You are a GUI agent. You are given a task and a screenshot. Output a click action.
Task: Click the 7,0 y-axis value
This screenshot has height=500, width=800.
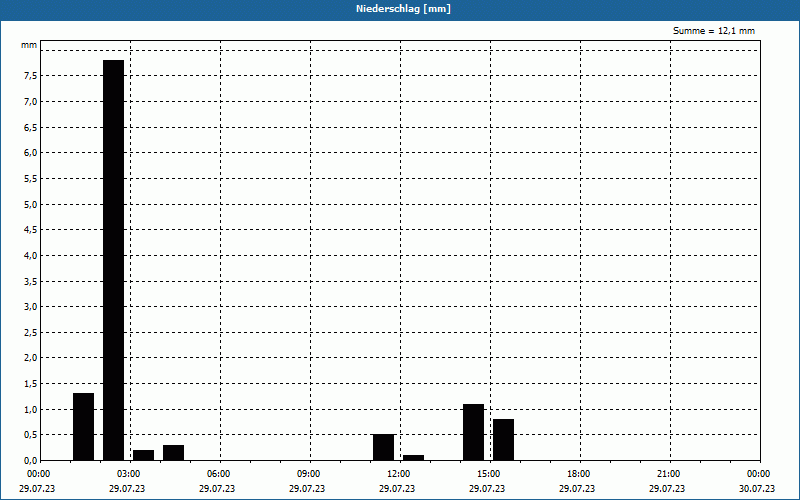pos(31,102)
